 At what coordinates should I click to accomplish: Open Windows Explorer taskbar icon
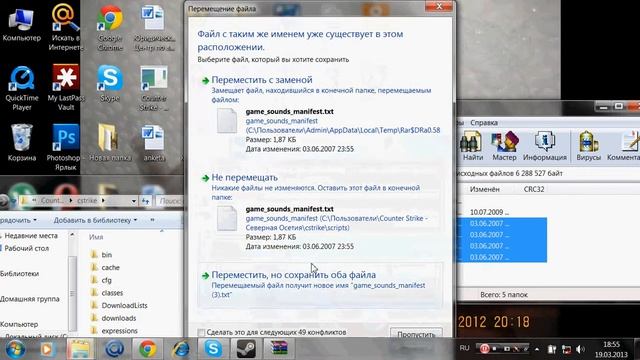coord(80,349)
